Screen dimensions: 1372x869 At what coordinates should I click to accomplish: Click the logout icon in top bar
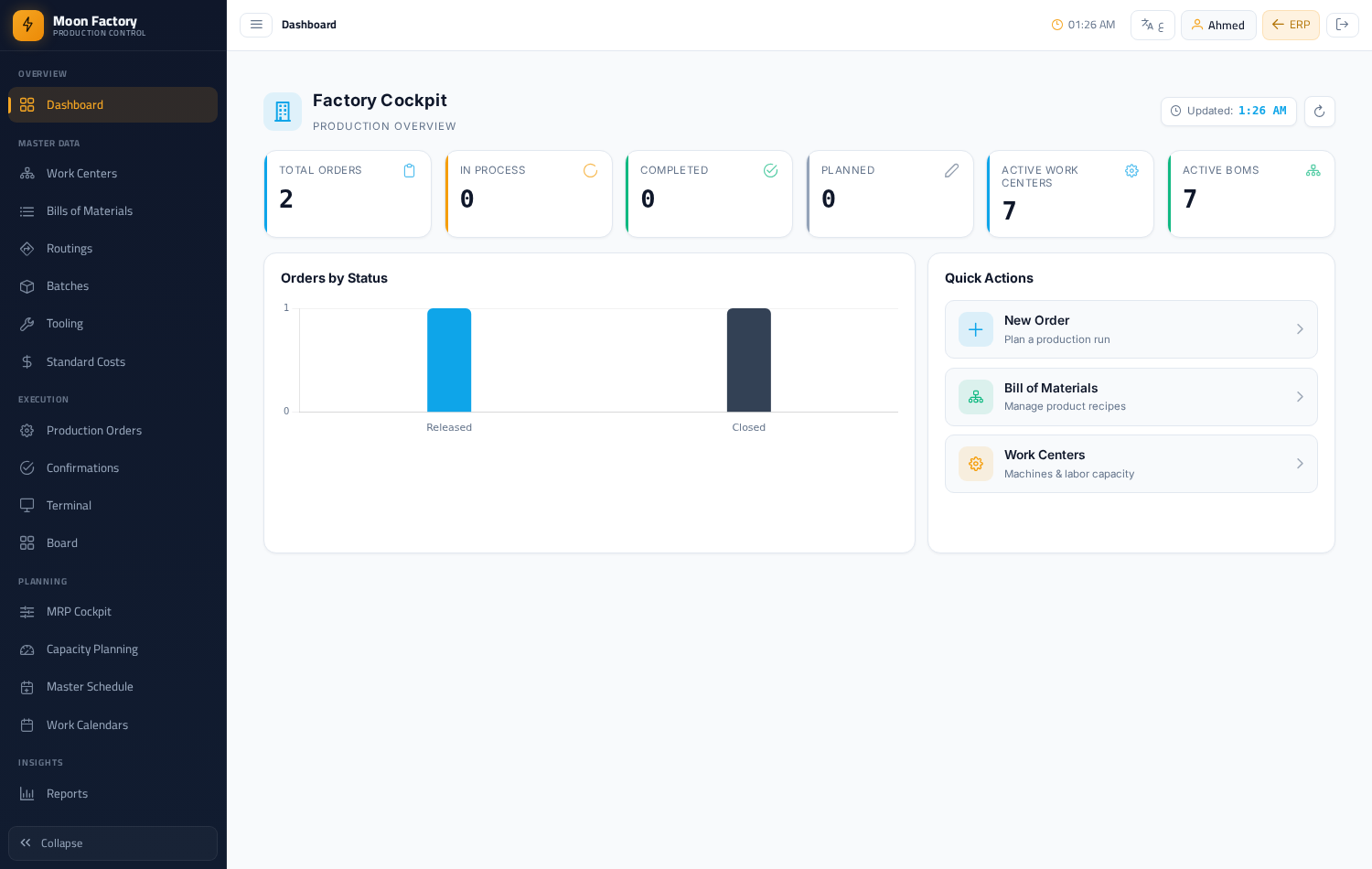pos(1342,25)
